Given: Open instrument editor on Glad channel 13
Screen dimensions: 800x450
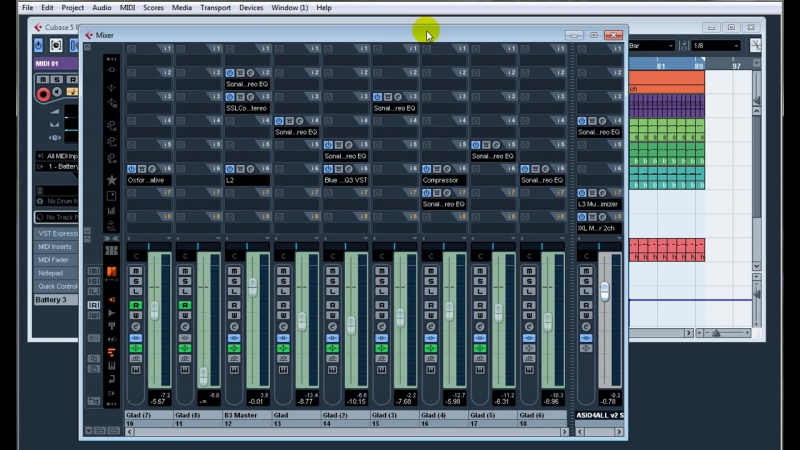Looking at the screenshot, I should coord(283,369).
